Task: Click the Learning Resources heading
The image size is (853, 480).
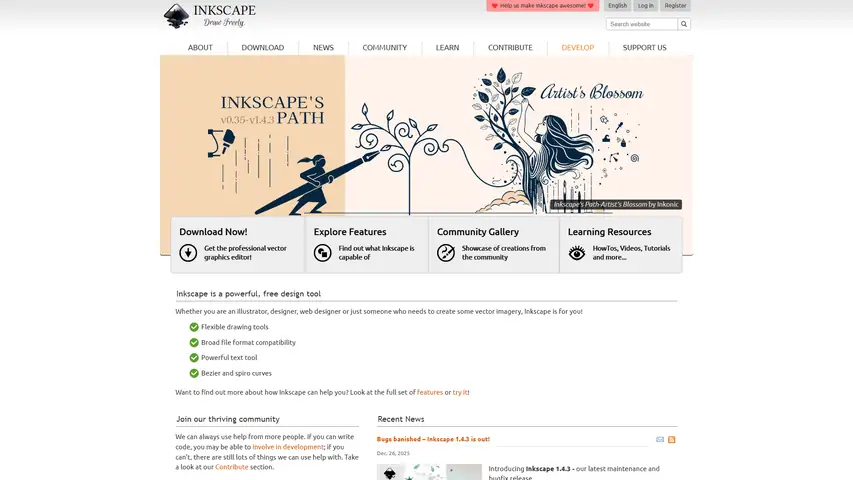Action: point(609,232)
